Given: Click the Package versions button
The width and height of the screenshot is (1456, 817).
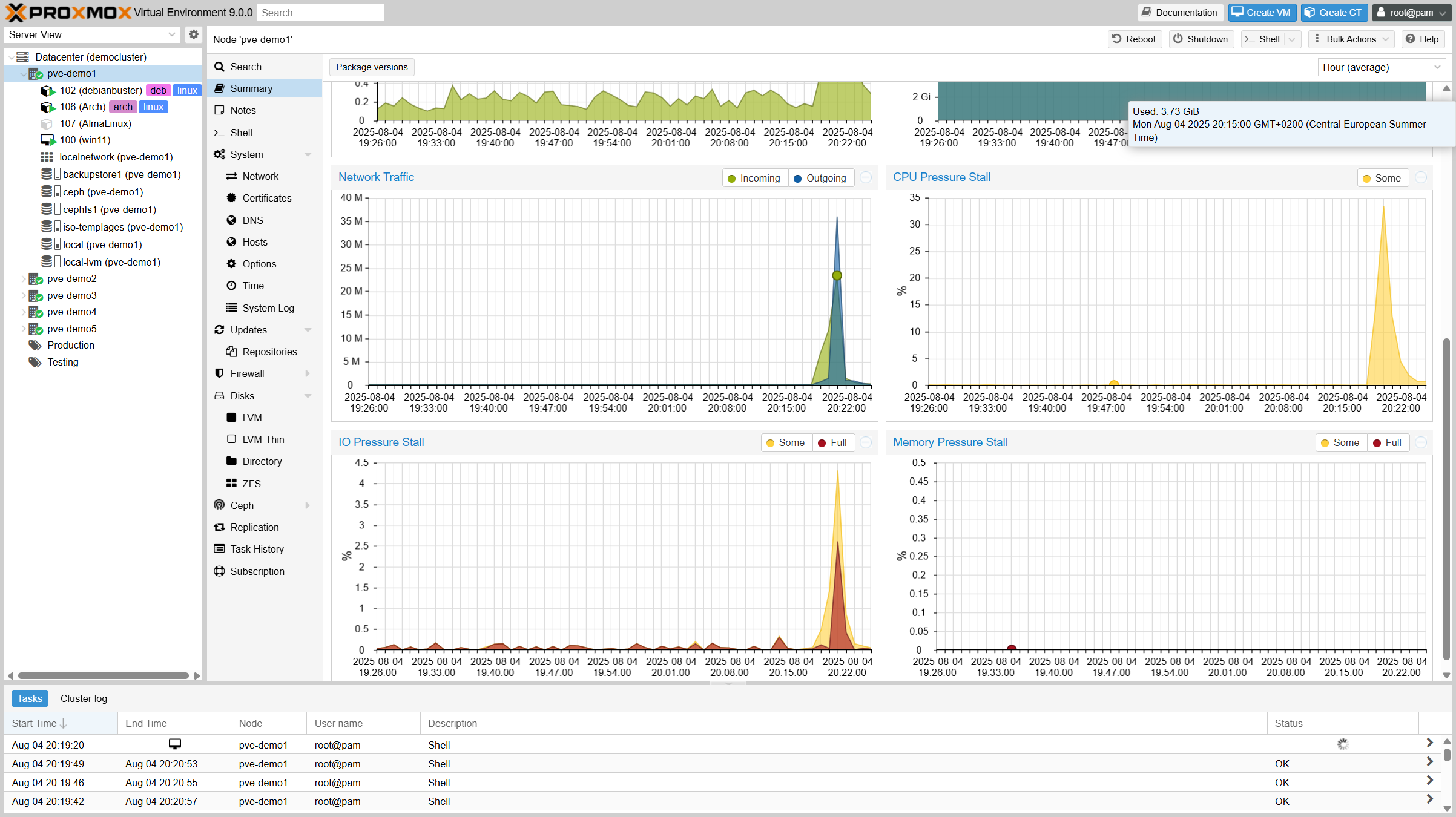Looking at the screenshot, I should (x=372, y=67).
